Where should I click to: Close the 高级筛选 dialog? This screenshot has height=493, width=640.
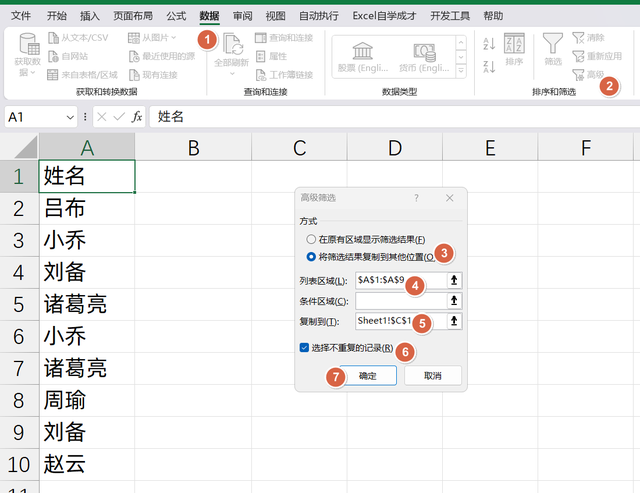(x=449, y=198)
